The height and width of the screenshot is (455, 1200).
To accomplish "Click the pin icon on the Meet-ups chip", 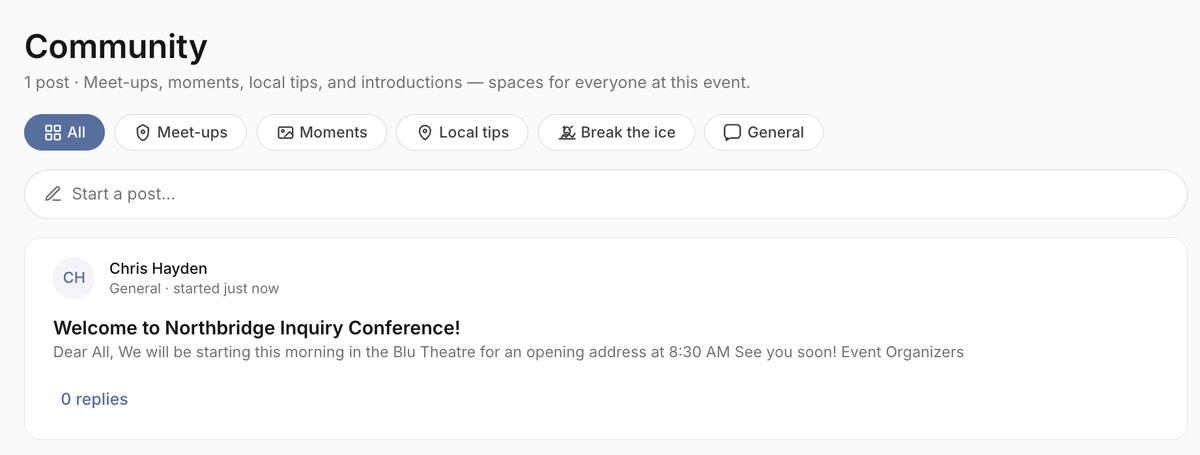I will tap(142, 132).
